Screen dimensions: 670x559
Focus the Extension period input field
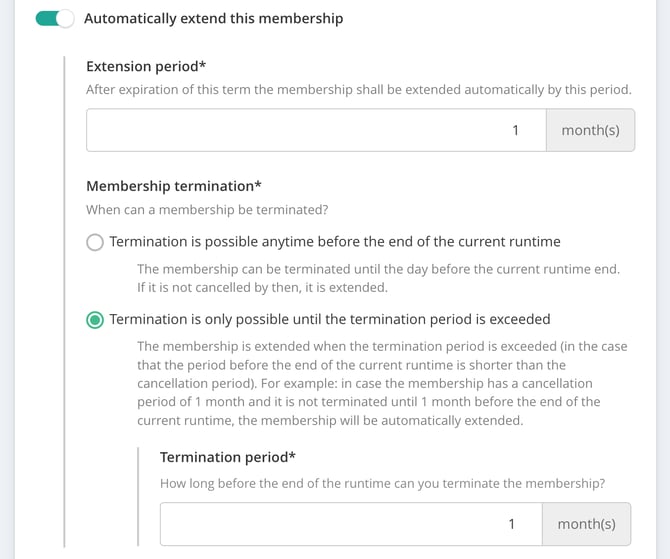[316, 130]
